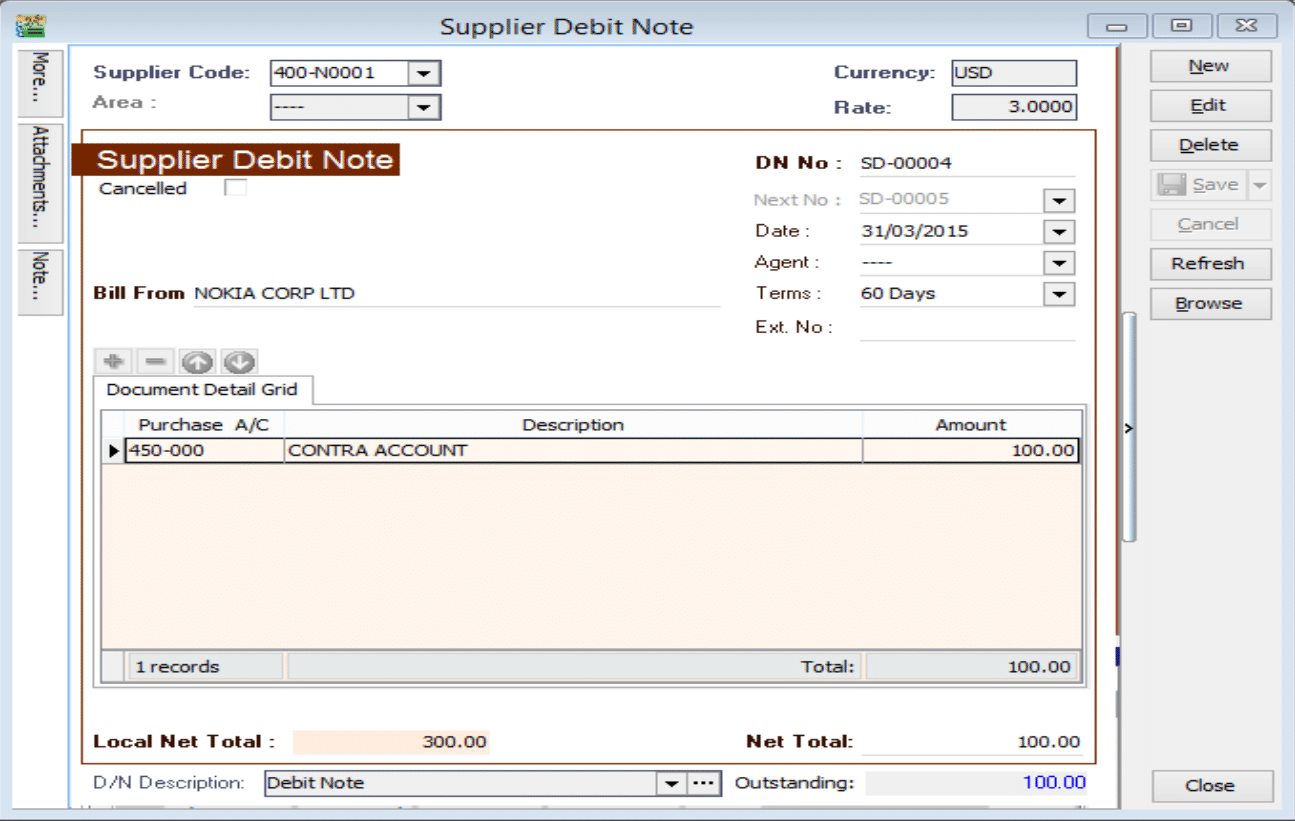This screenshot has width=1295, height=821.
Task: Select the Document Detail Grid tab
Action: tap(202, 390)
